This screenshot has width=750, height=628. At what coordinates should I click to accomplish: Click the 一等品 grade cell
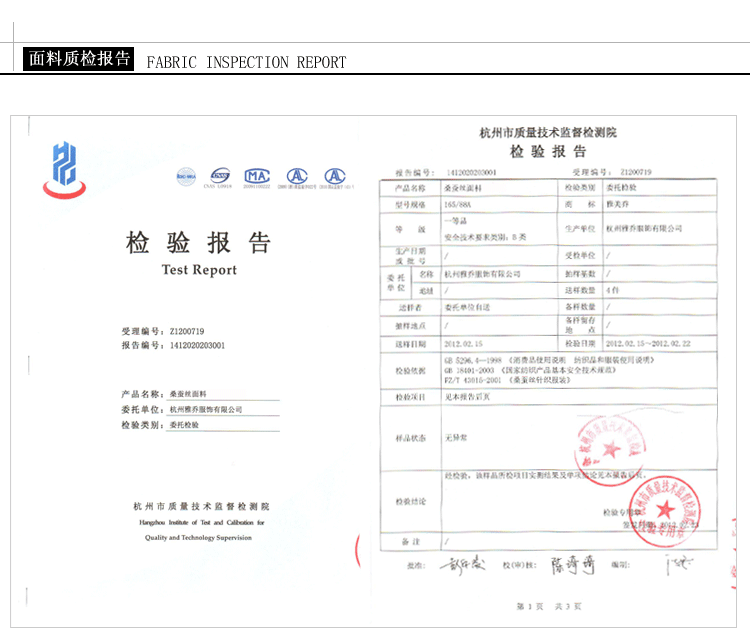[455, 221]
